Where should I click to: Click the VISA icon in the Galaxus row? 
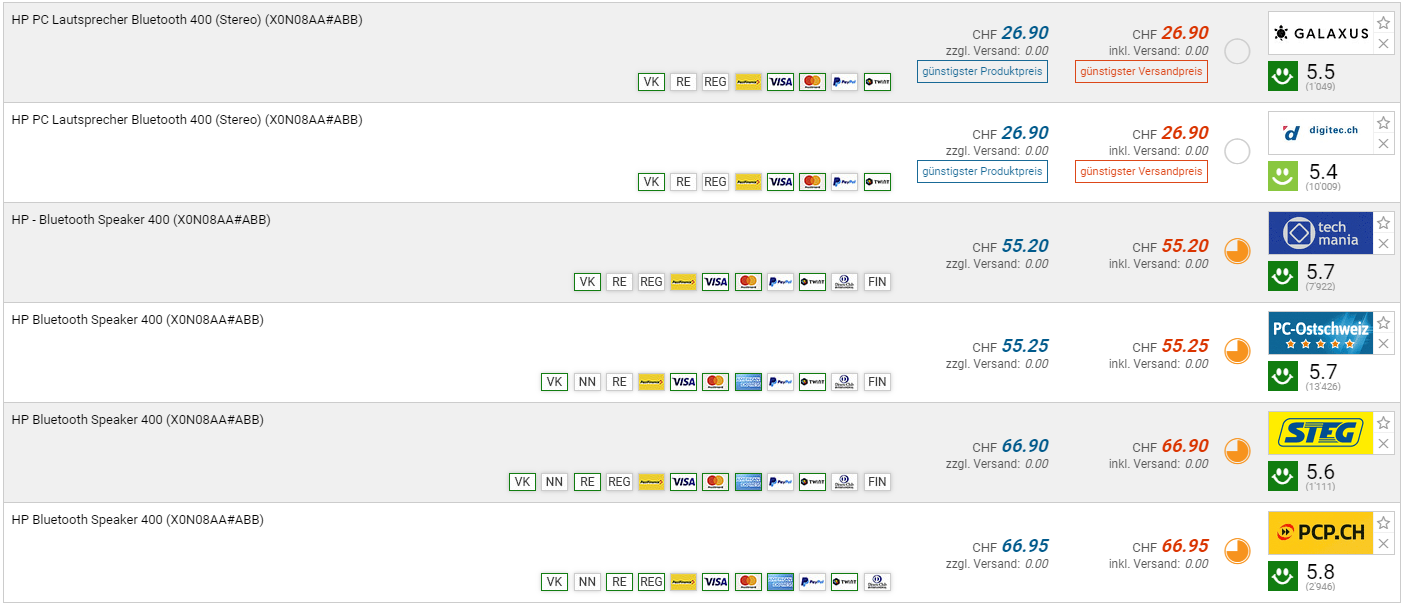pyautogui.click(x=780, y=82)
